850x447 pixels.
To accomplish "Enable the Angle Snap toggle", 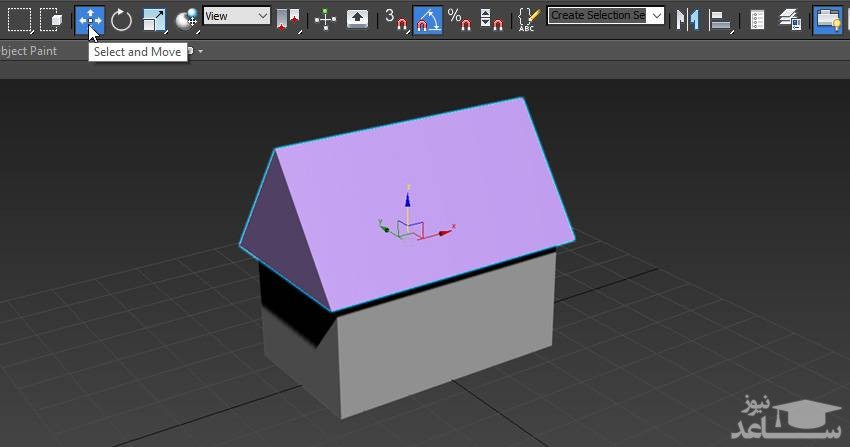I will (x=427, y=18).
